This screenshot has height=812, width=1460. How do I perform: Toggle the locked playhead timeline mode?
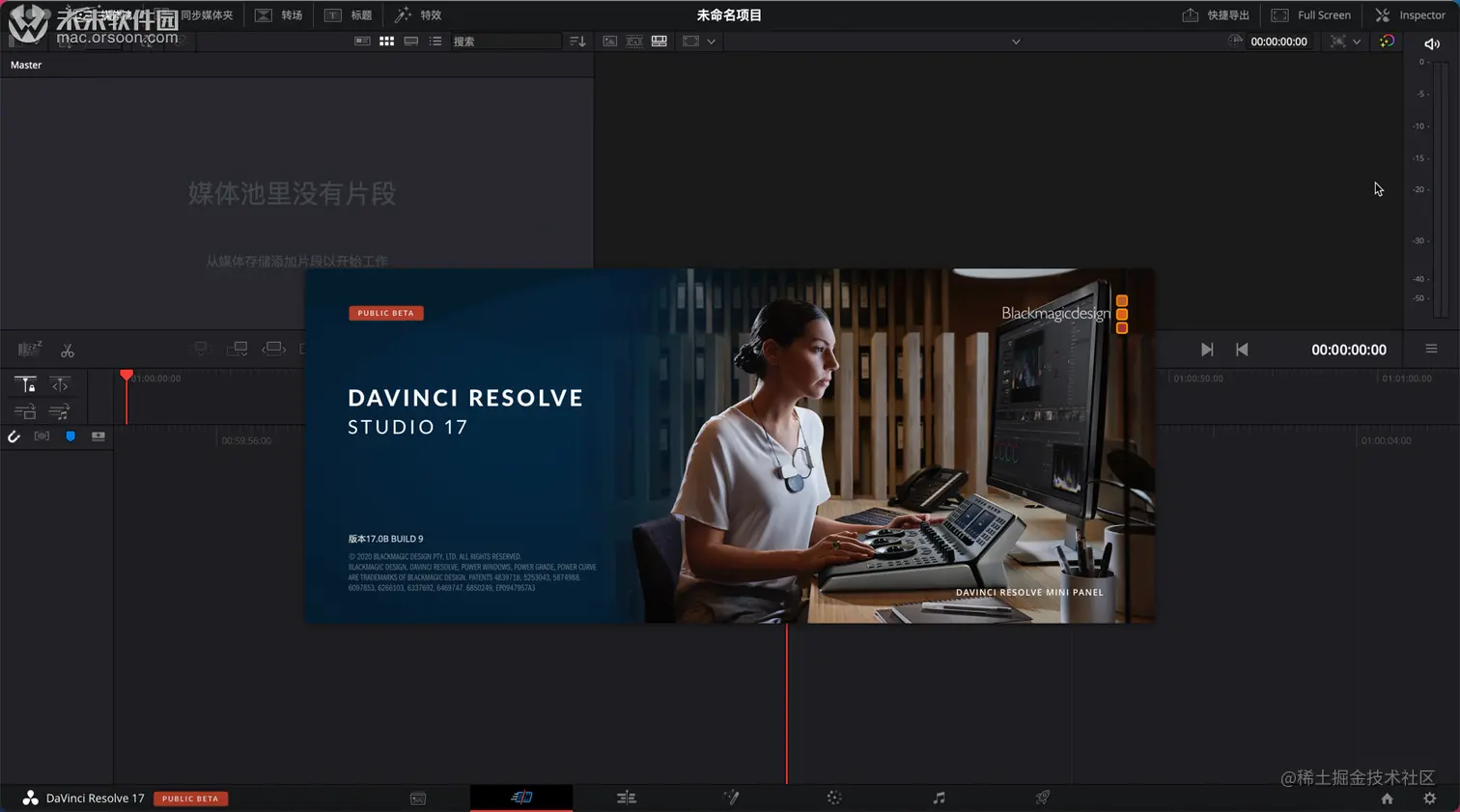click(26, 384)
